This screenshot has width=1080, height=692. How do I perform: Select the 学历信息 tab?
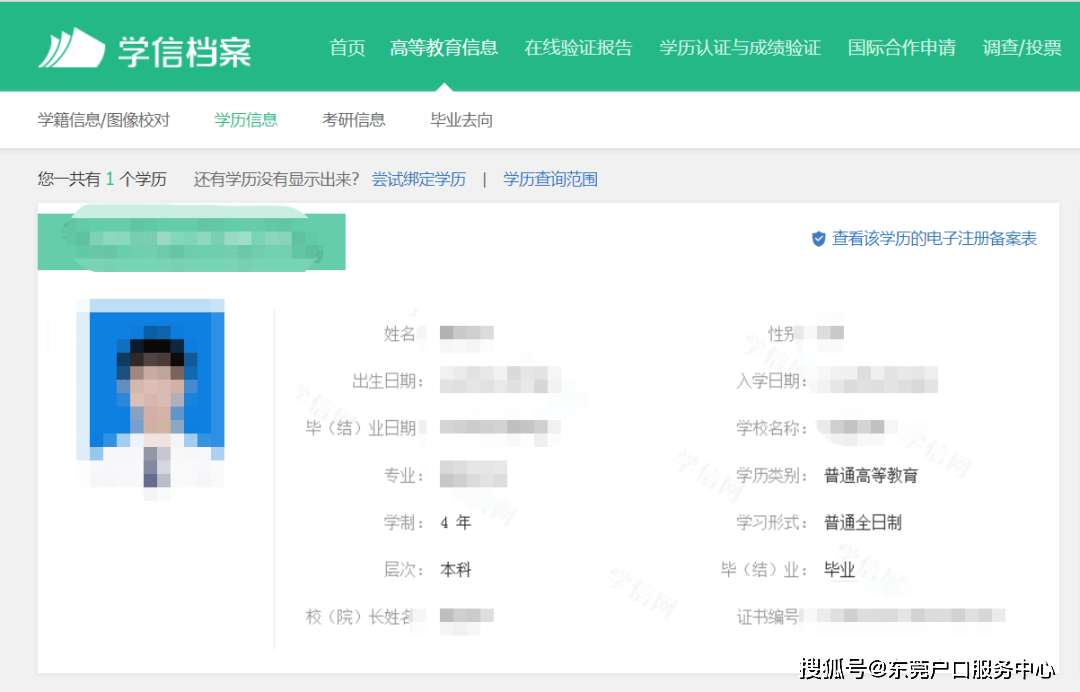[x=246, y=119]
